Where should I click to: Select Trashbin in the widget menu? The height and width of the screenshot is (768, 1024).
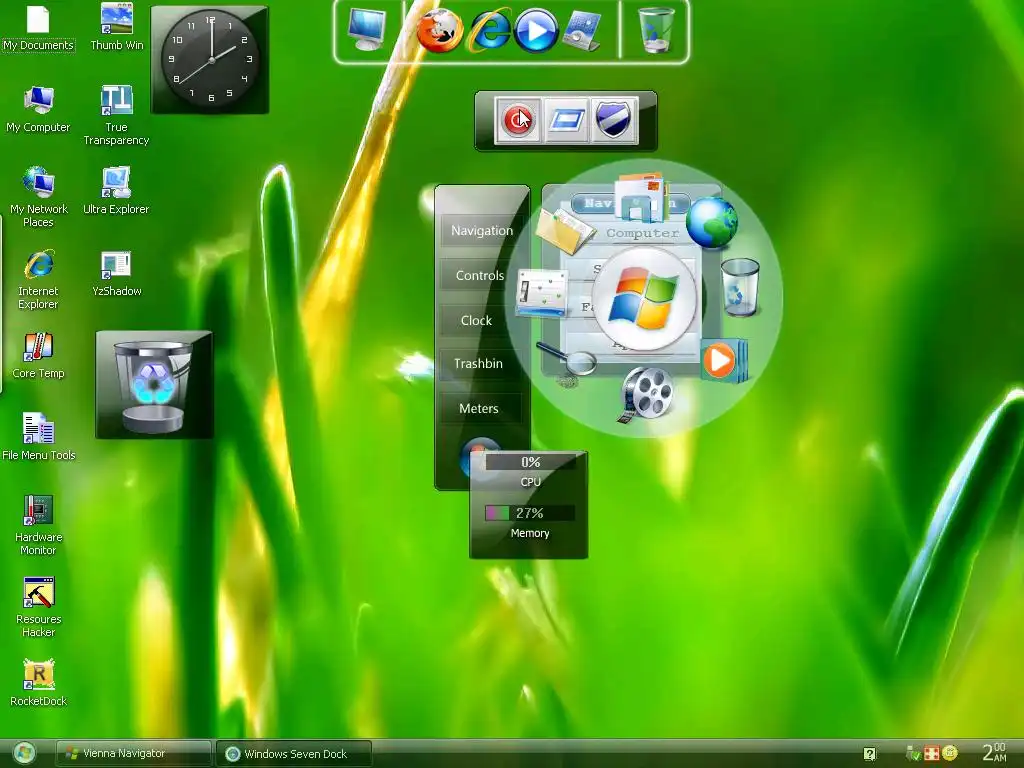pyautogui.click(x=478, y=364)
